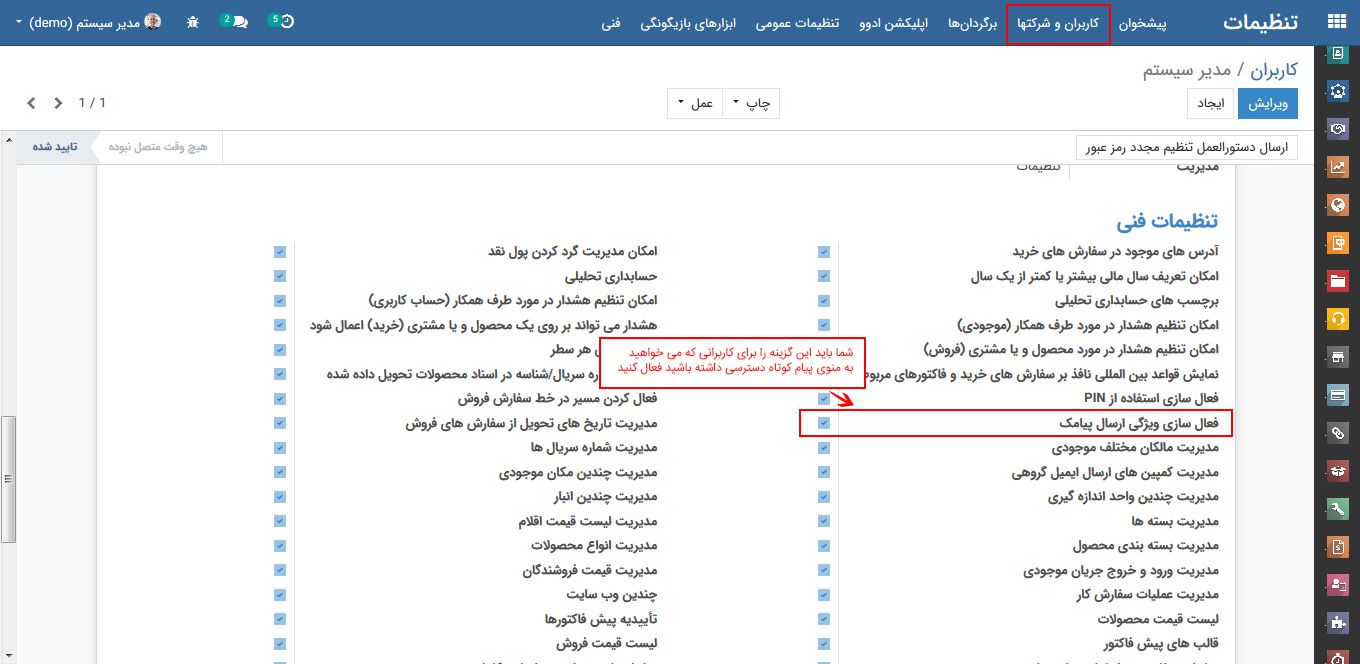Click the ویرایش edit button

point(1268,103)
